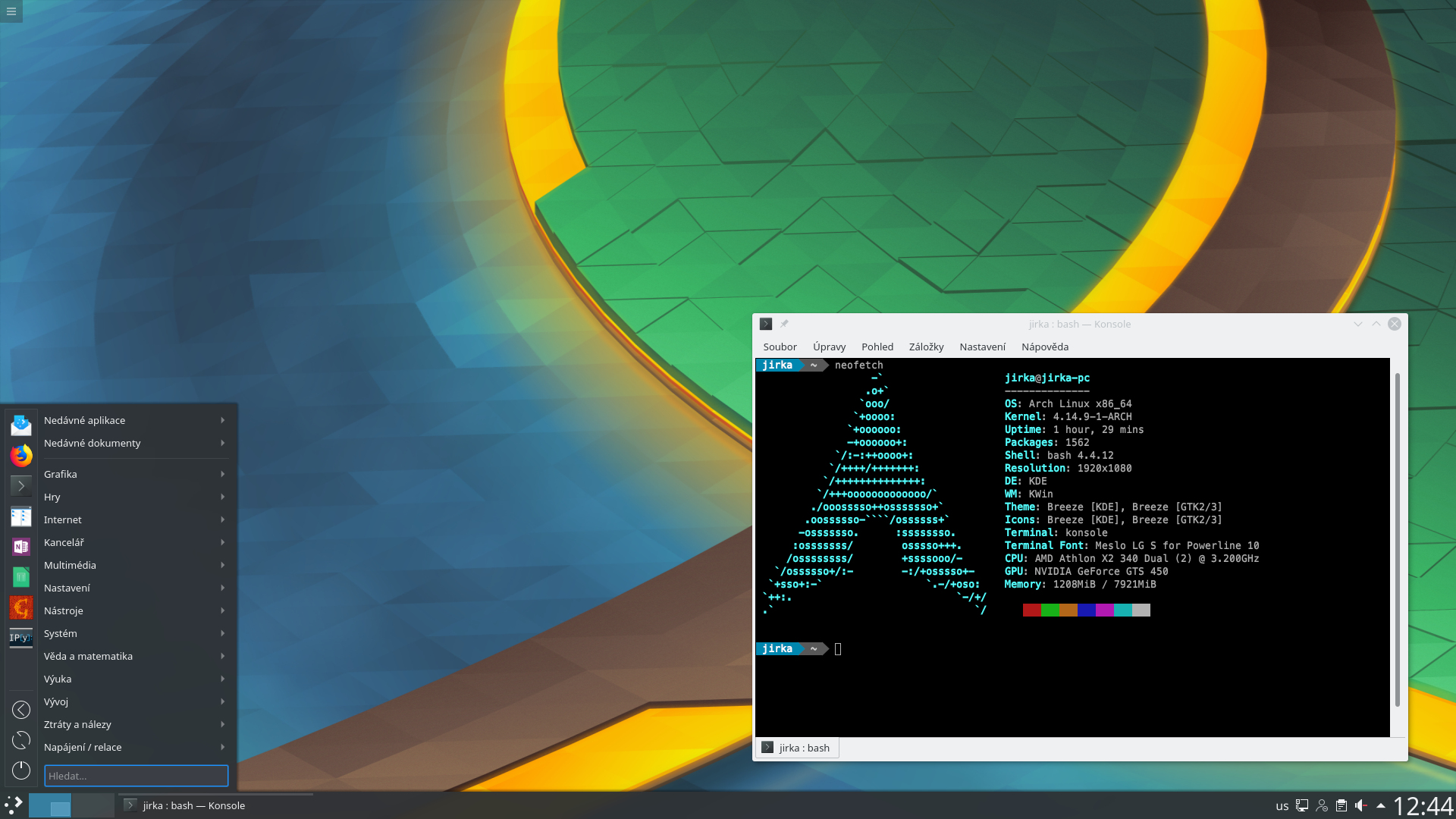Launch Firefox from the favorites sidebar

pyautogui.click(x=21, y=456)
